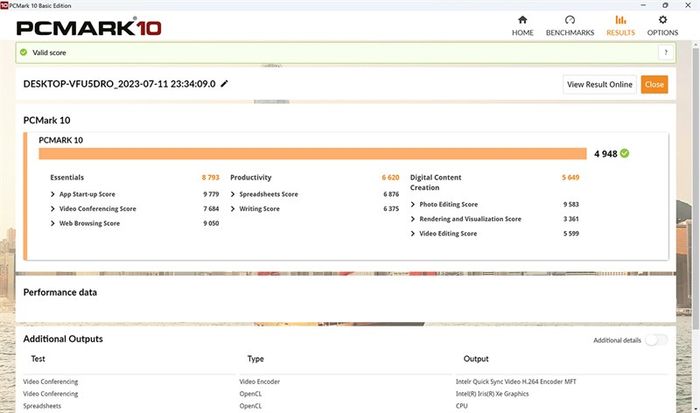Click Essentials score 8 793

coord(210,177)
